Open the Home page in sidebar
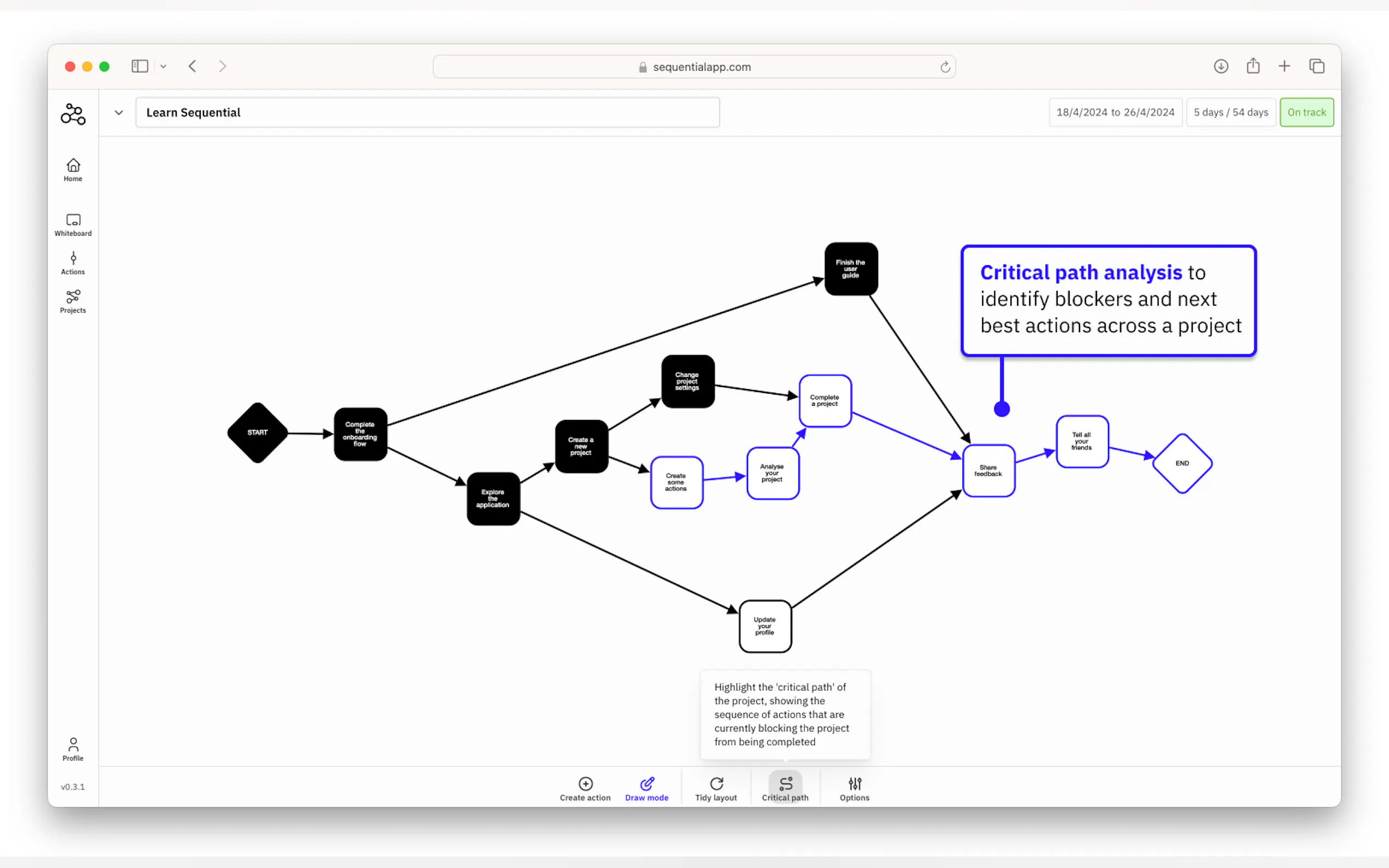Screen dimensions: 1389x868 73,170
